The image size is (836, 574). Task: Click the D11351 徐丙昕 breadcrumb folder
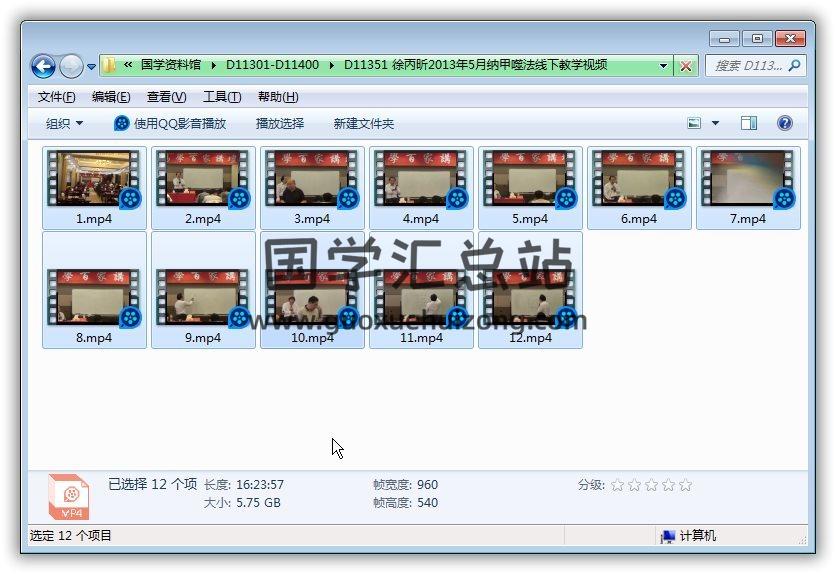[x=475, y=65]
